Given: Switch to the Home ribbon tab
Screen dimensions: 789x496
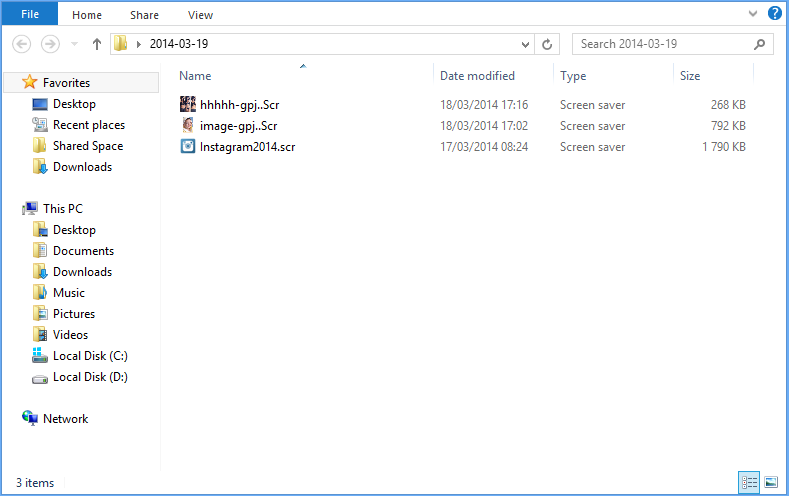Looking at the screenshot, I should [87, 15].
